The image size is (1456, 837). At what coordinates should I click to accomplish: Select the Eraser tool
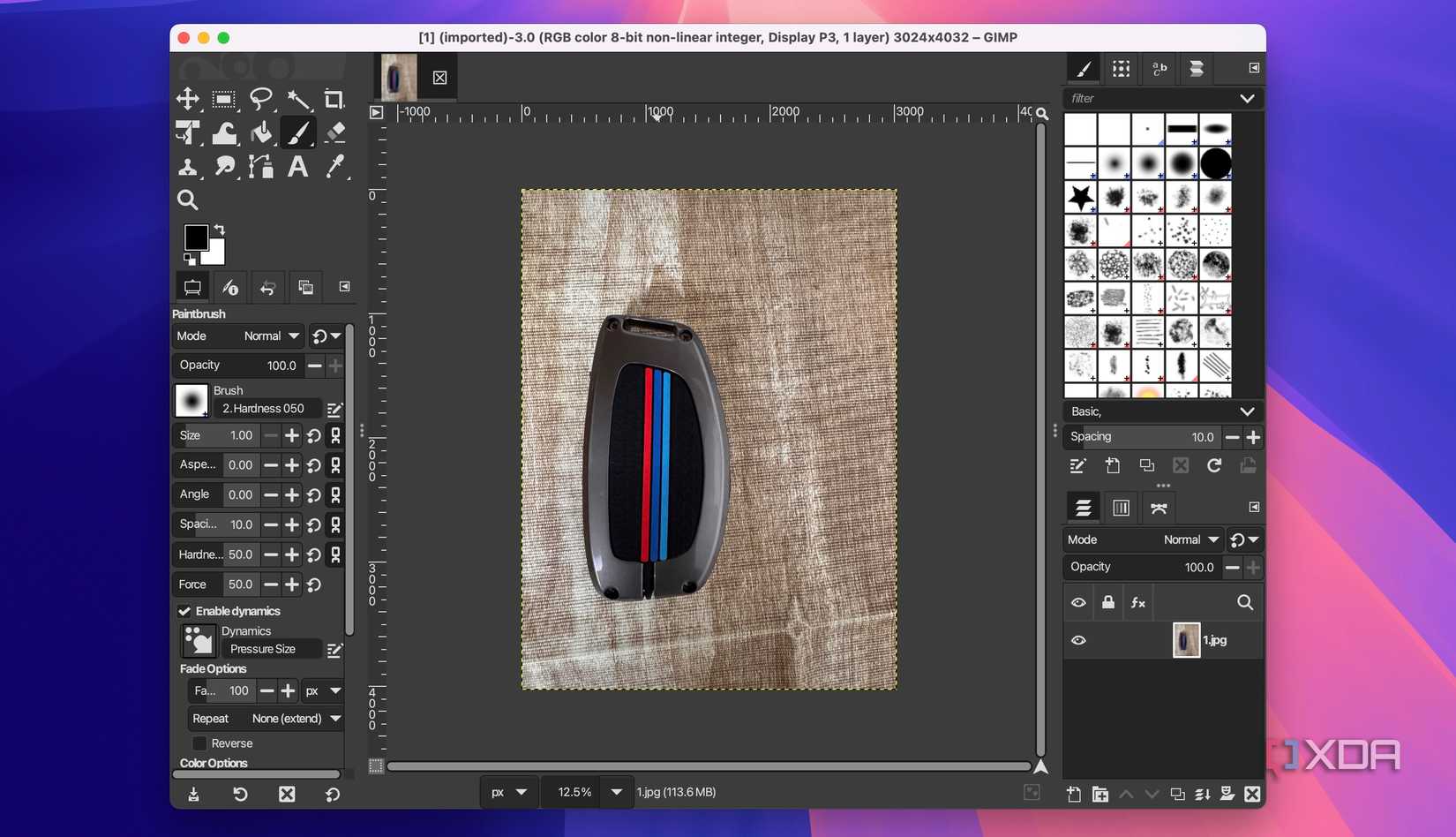(x=334, y=132)
